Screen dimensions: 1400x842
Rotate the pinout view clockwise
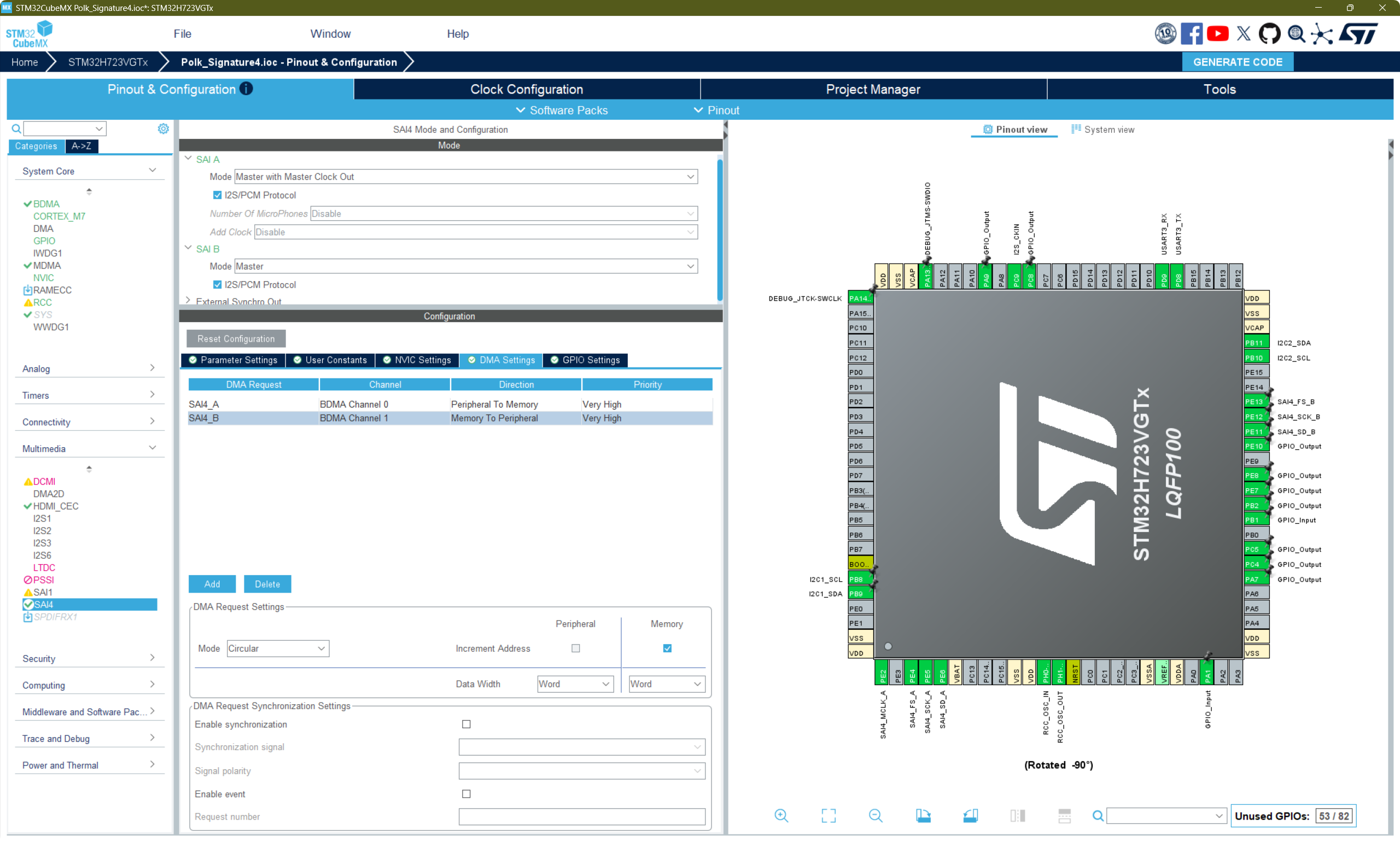click(923, 816)
